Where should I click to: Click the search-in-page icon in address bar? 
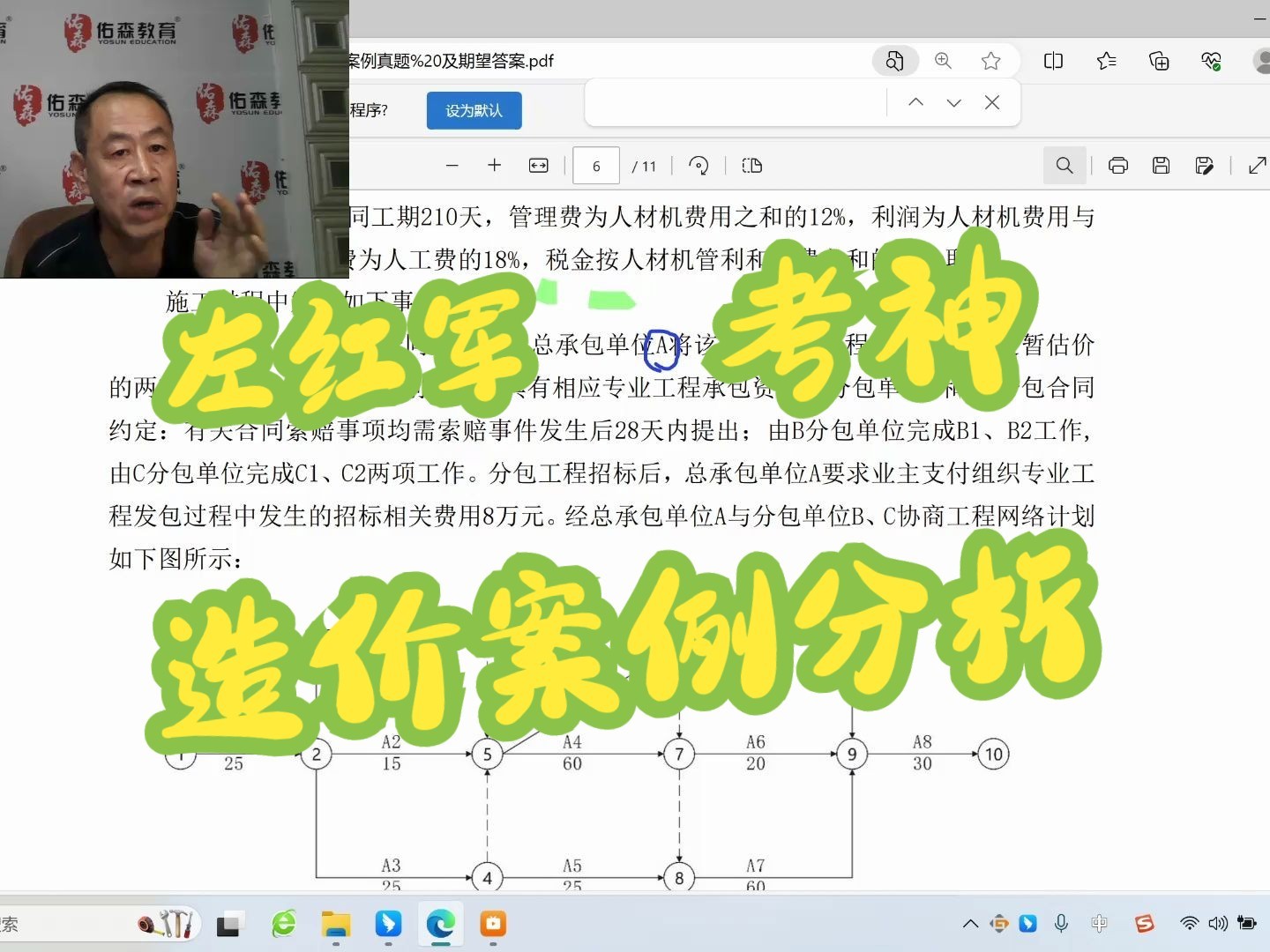pos(894,61)
